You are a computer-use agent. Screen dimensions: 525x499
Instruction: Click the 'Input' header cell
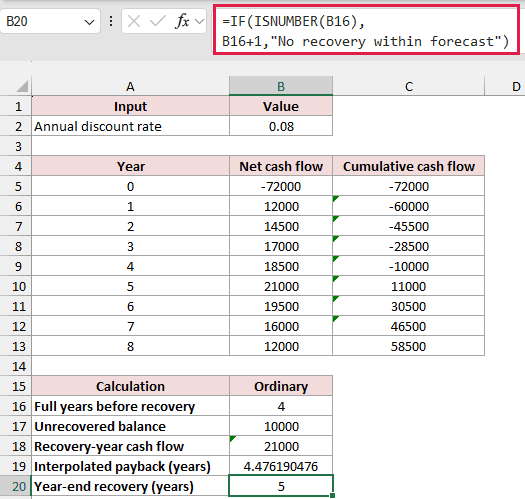pyautogui.click(x=131, y=106)
